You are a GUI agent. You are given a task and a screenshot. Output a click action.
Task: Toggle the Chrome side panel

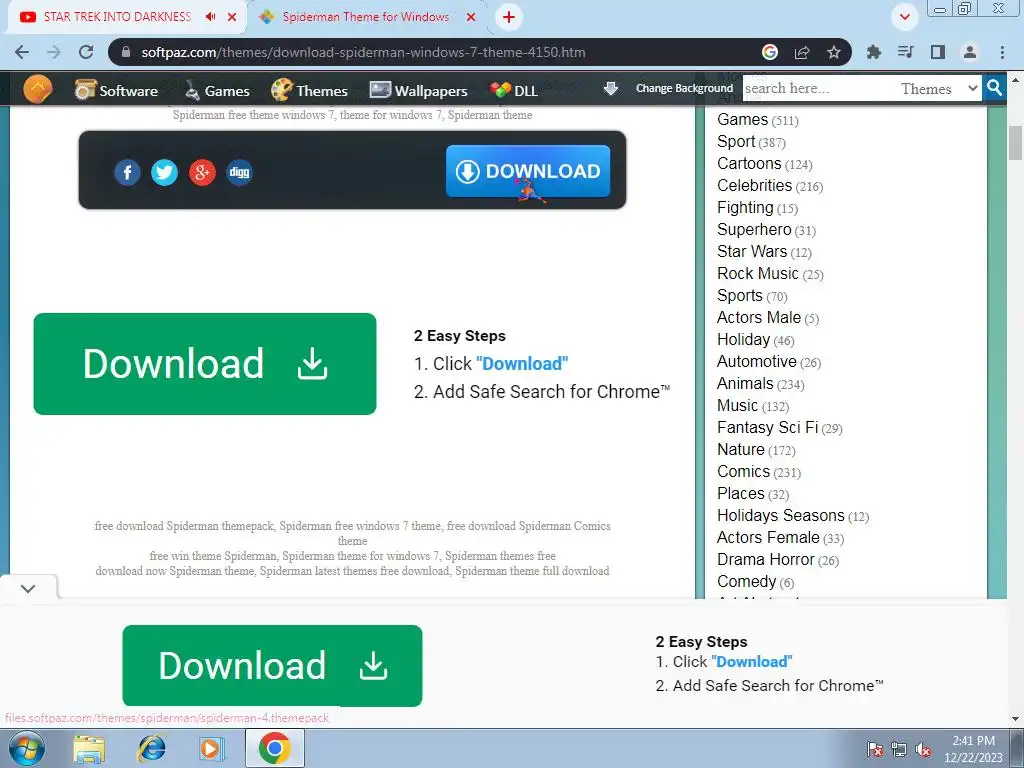[938, 52]
